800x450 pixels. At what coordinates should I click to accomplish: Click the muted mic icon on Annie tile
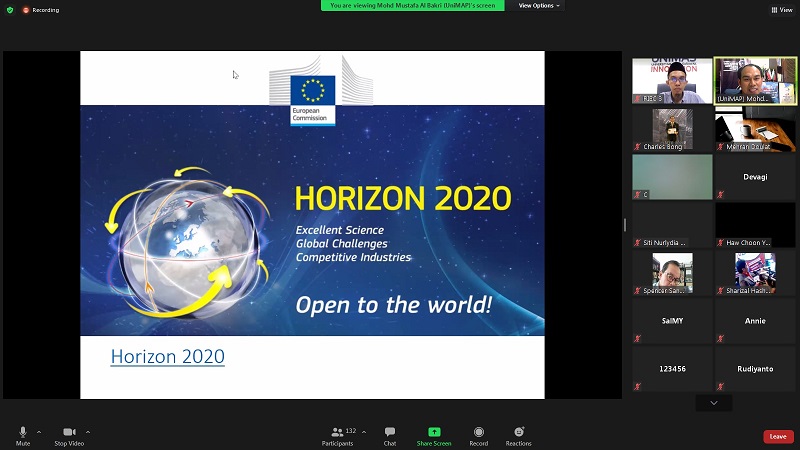click(720, 338)
